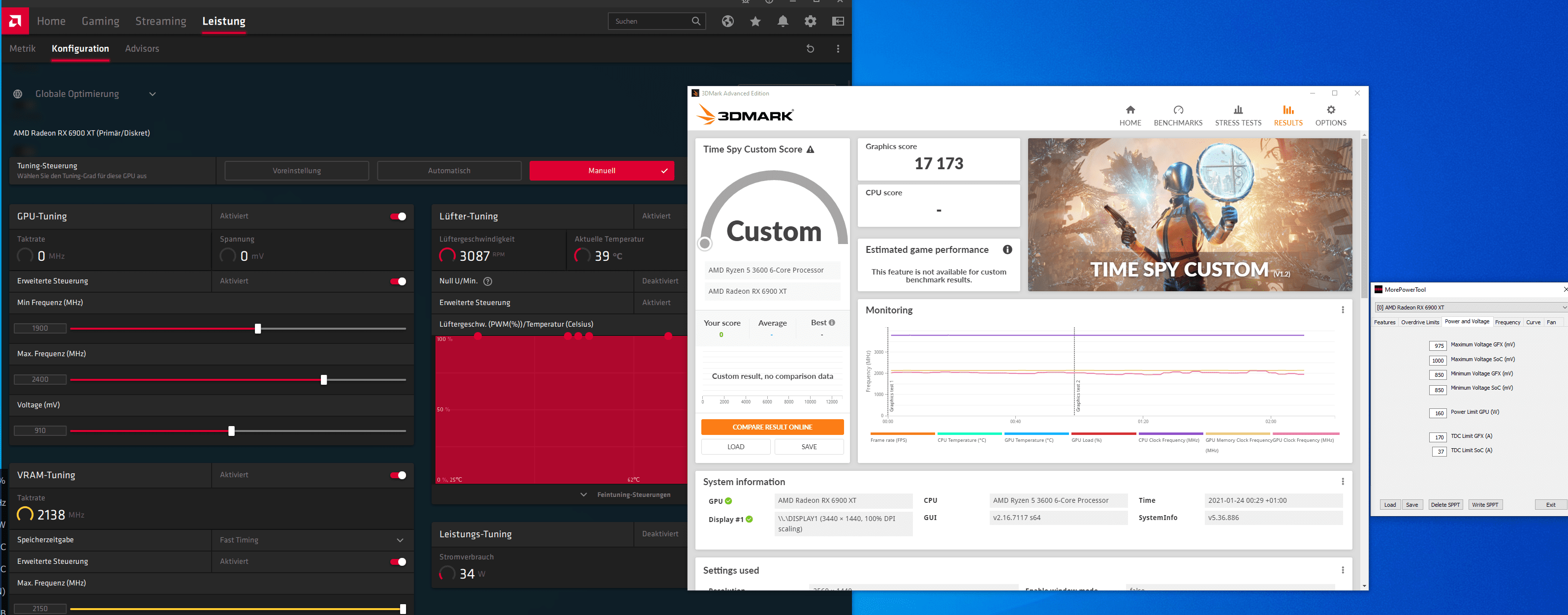Click the Best score info icon
Viewport: 1568px width, 615px height.
pyautogui.click(x=831, y=323)
